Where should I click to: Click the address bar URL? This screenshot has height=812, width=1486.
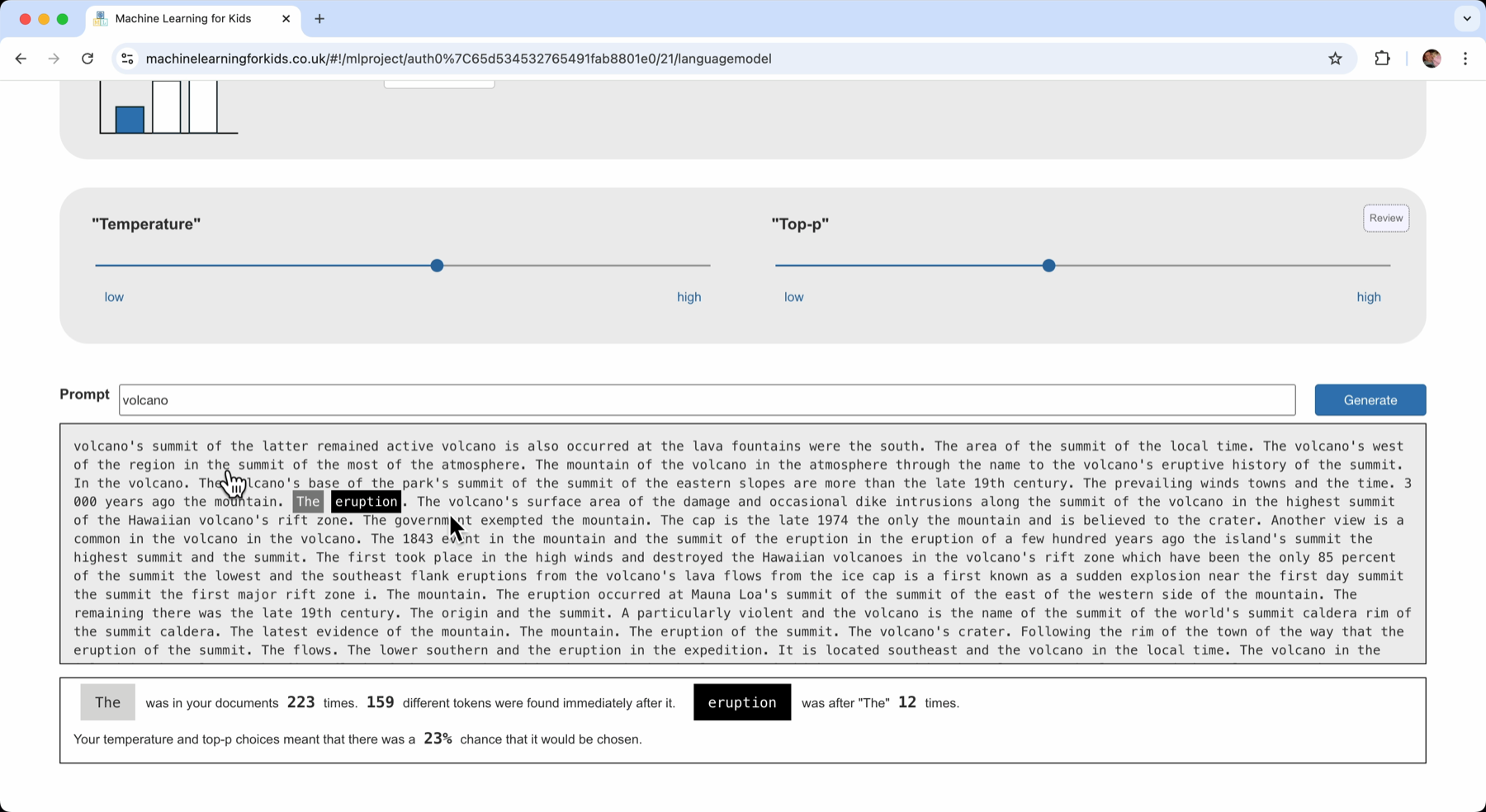[x=458, y=59]
